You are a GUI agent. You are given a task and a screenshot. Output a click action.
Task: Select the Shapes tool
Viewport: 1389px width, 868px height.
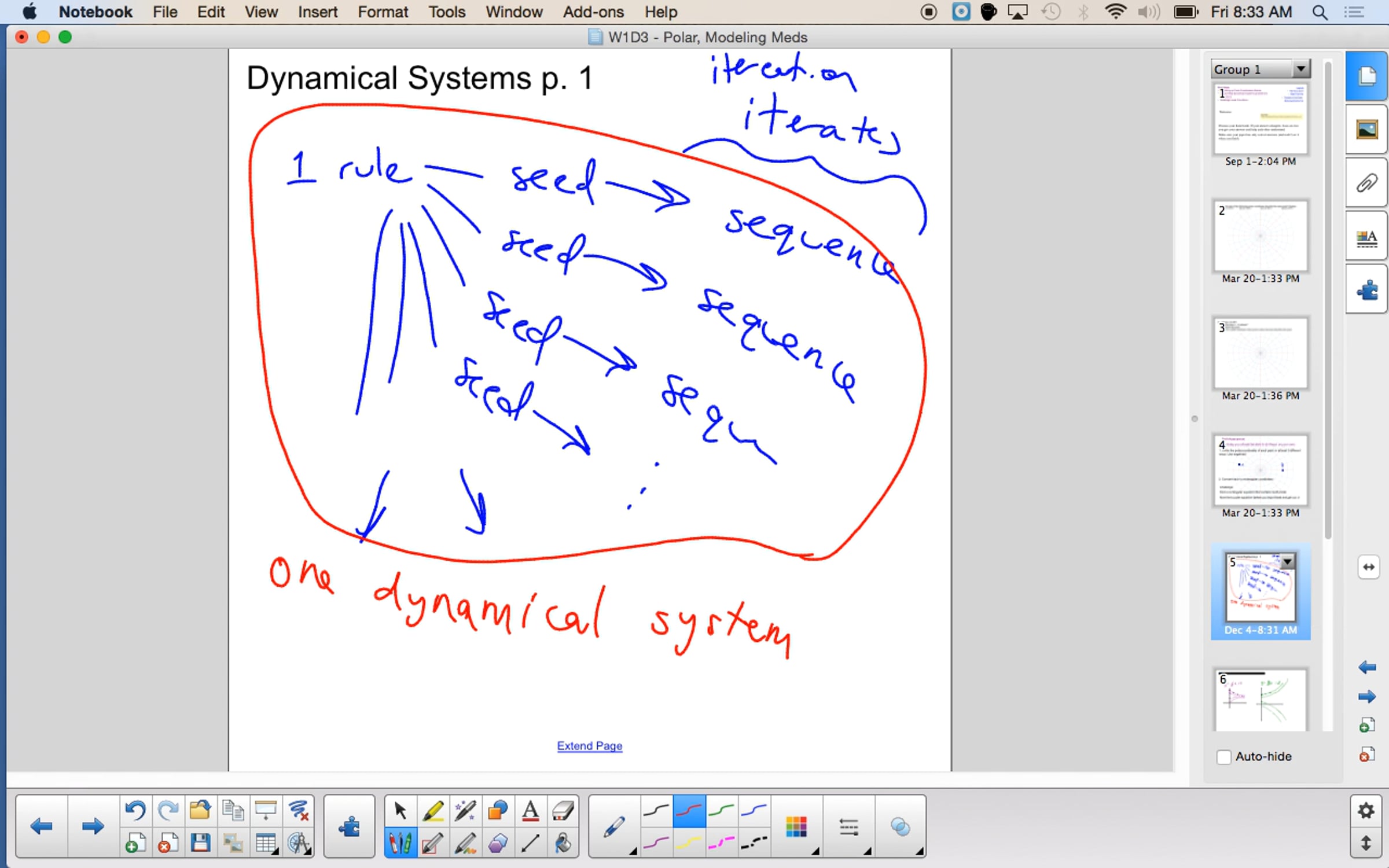[x=498, y=811]
